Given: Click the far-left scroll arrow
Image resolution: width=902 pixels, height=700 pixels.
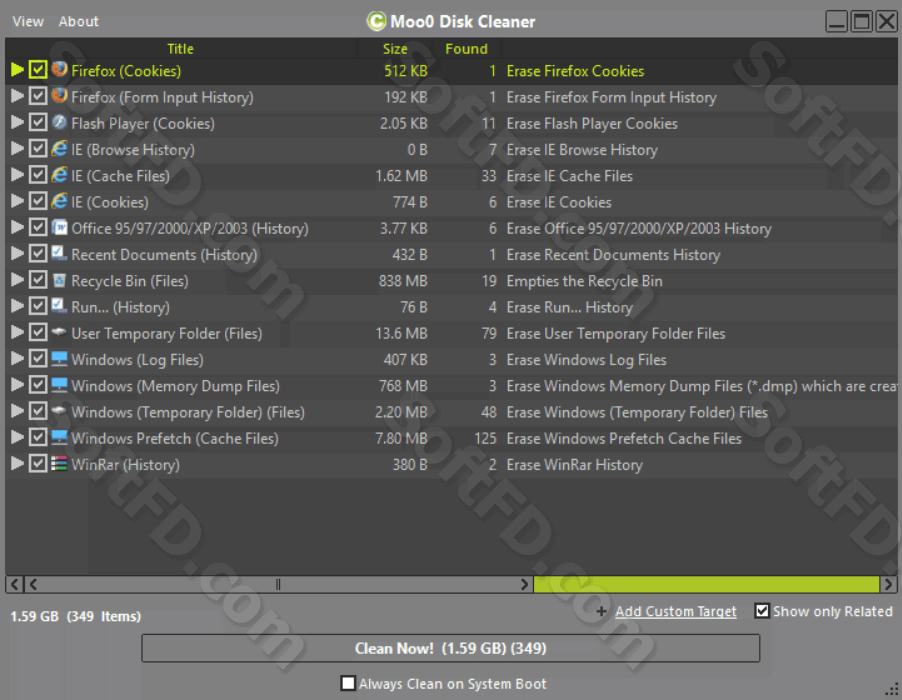Looking at the screenshot, I should click(x=15, y=584).
